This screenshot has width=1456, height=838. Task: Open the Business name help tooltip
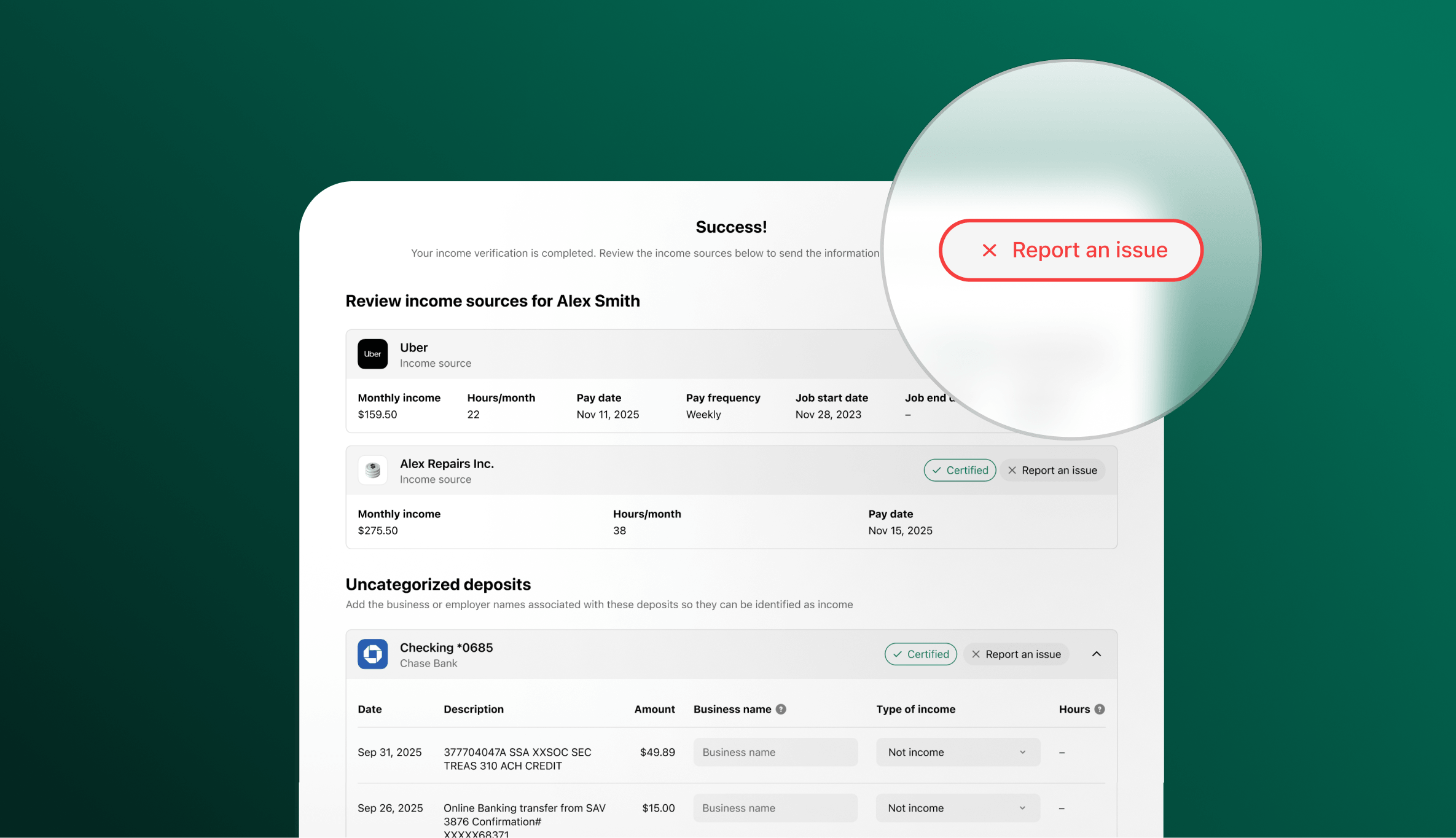pos(780,709)
